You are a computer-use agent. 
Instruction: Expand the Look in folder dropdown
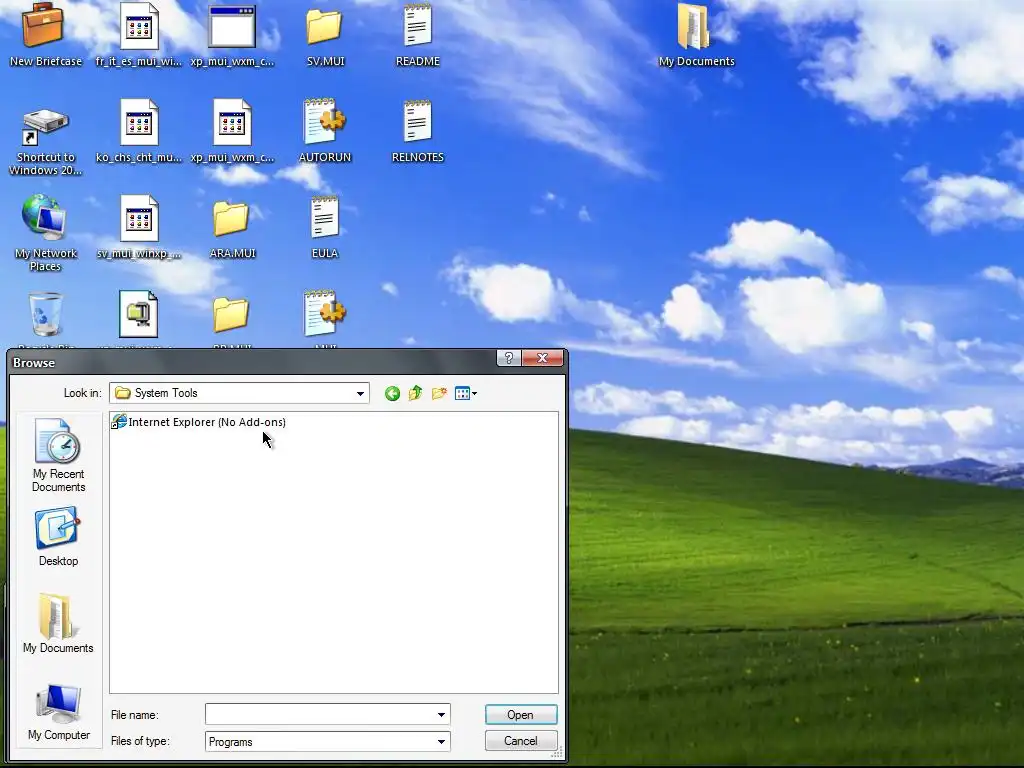coord(360,393)
